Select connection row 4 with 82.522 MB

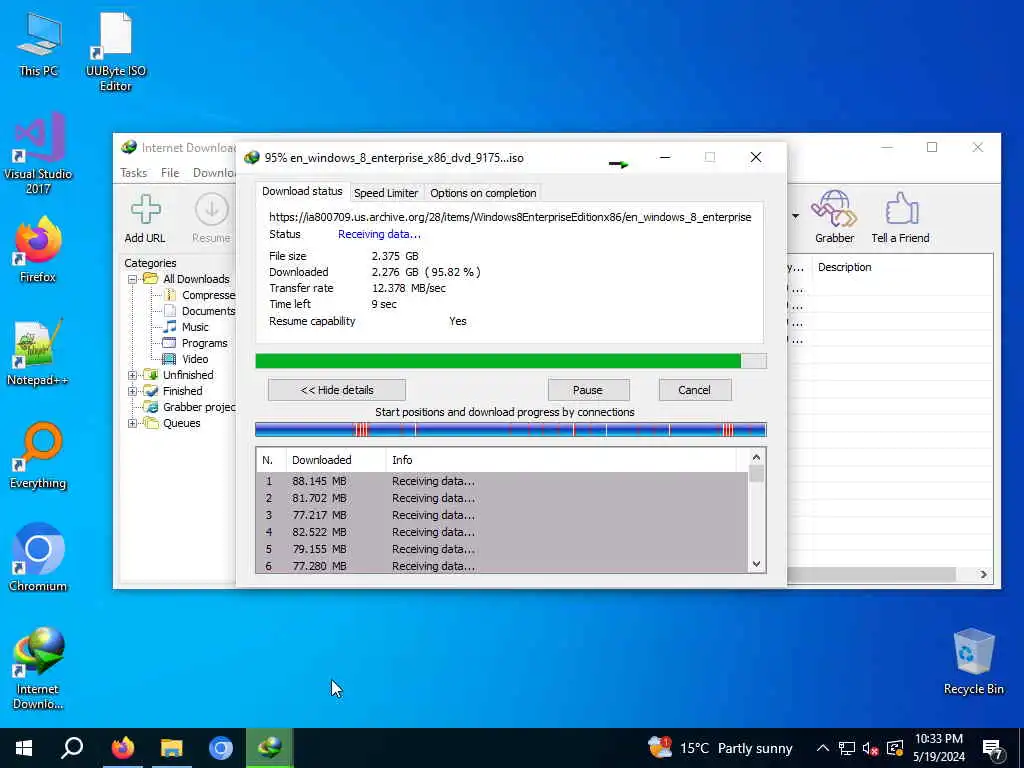[502, 532]
